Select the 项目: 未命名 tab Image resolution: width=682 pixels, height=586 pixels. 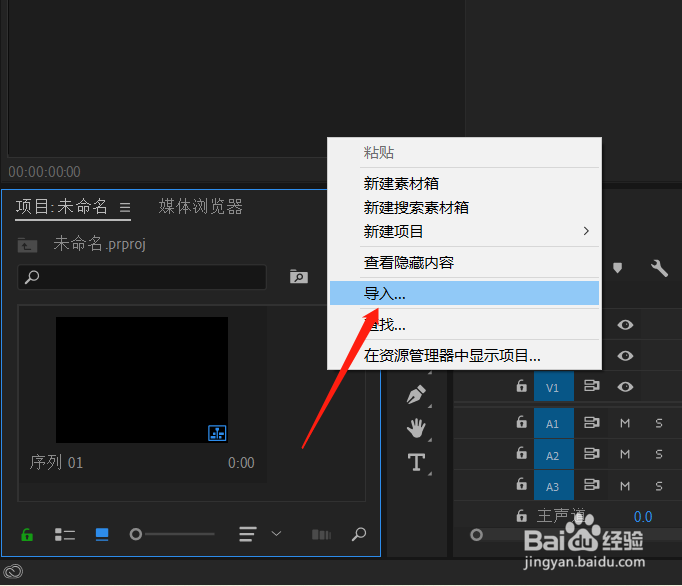tap(61, 207)
